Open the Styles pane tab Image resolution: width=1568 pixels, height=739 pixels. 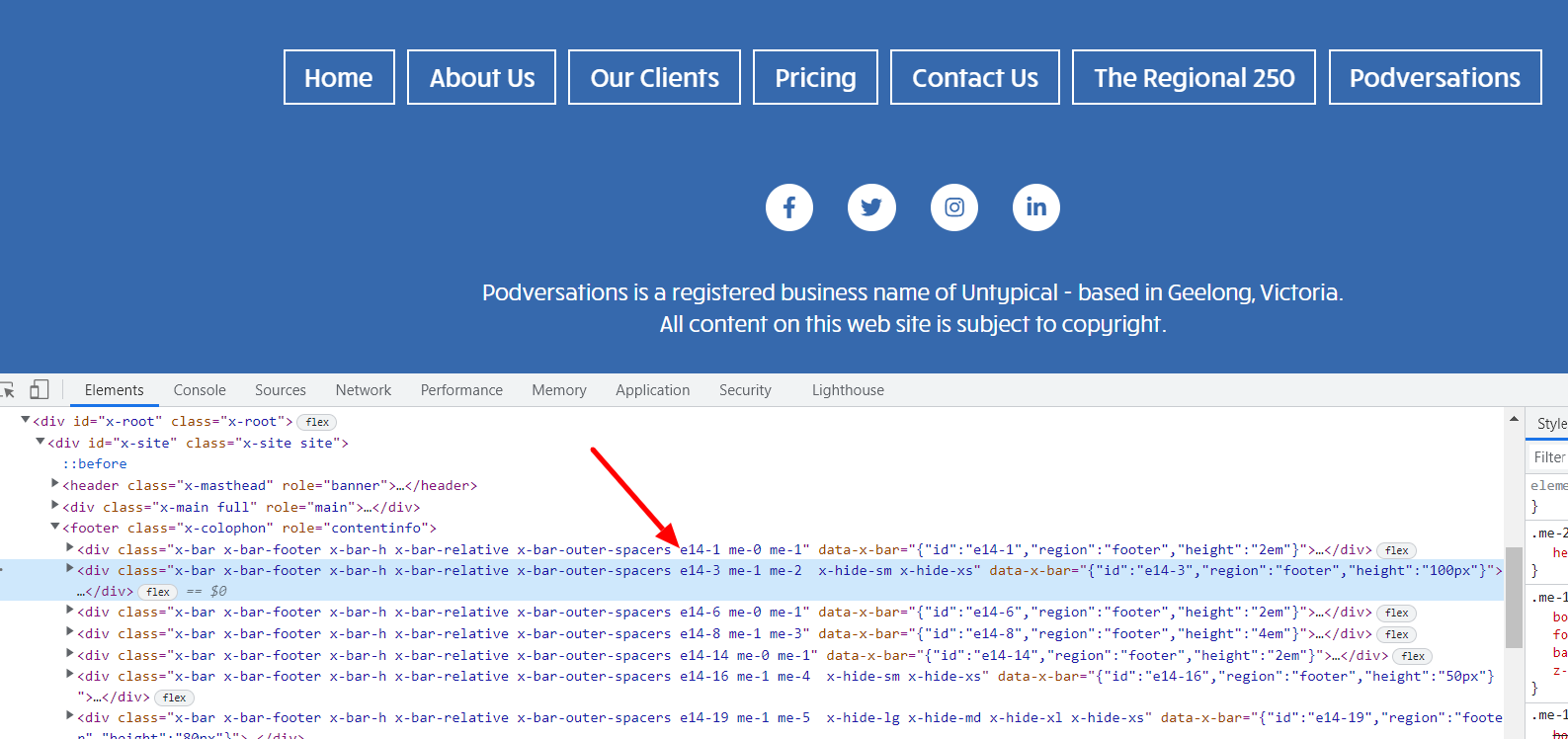pos(1551,423)
